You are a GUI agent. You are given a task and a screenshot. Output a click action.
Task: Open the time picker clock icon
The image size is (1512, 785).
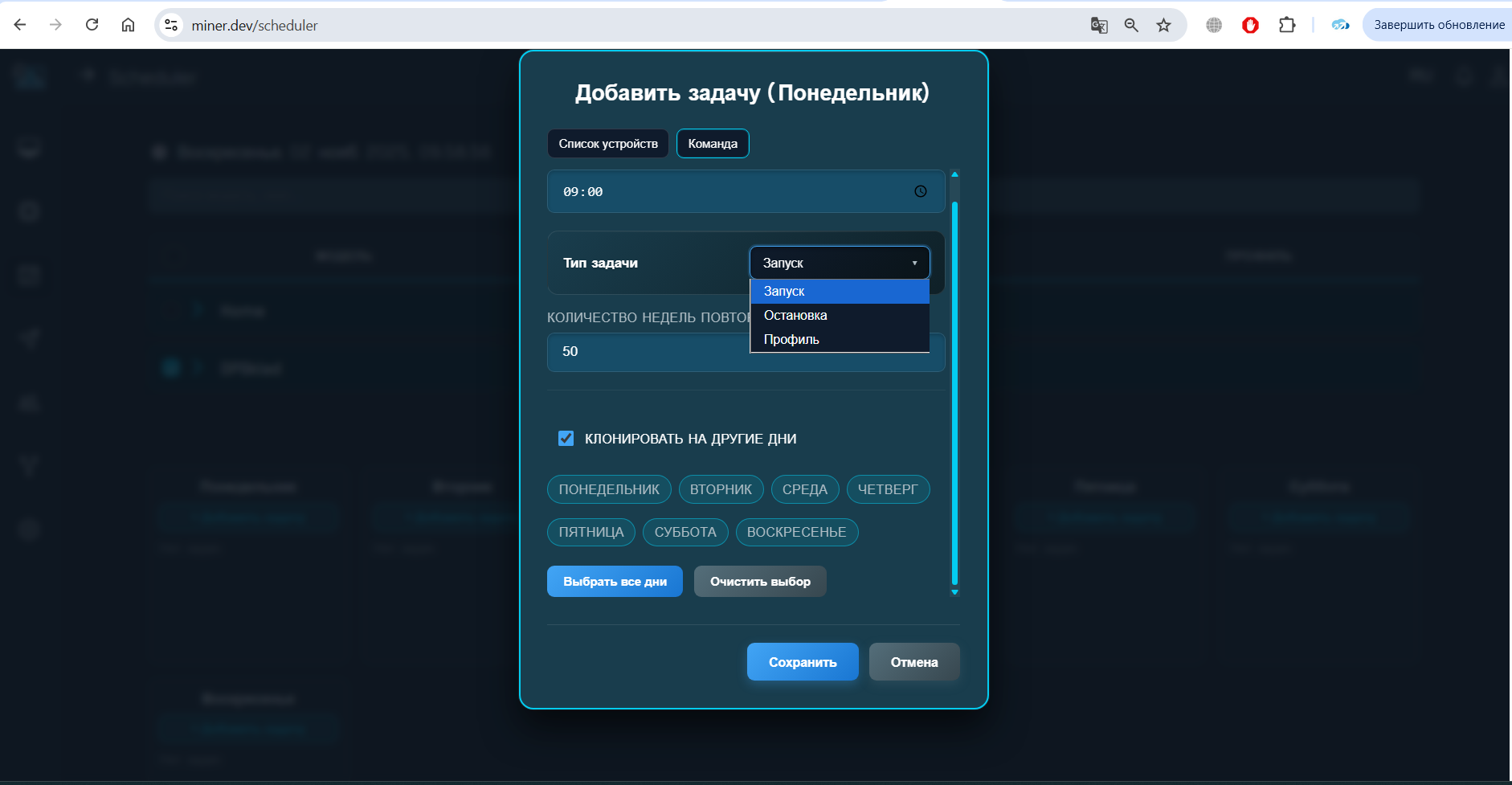(x=921, y=191)
